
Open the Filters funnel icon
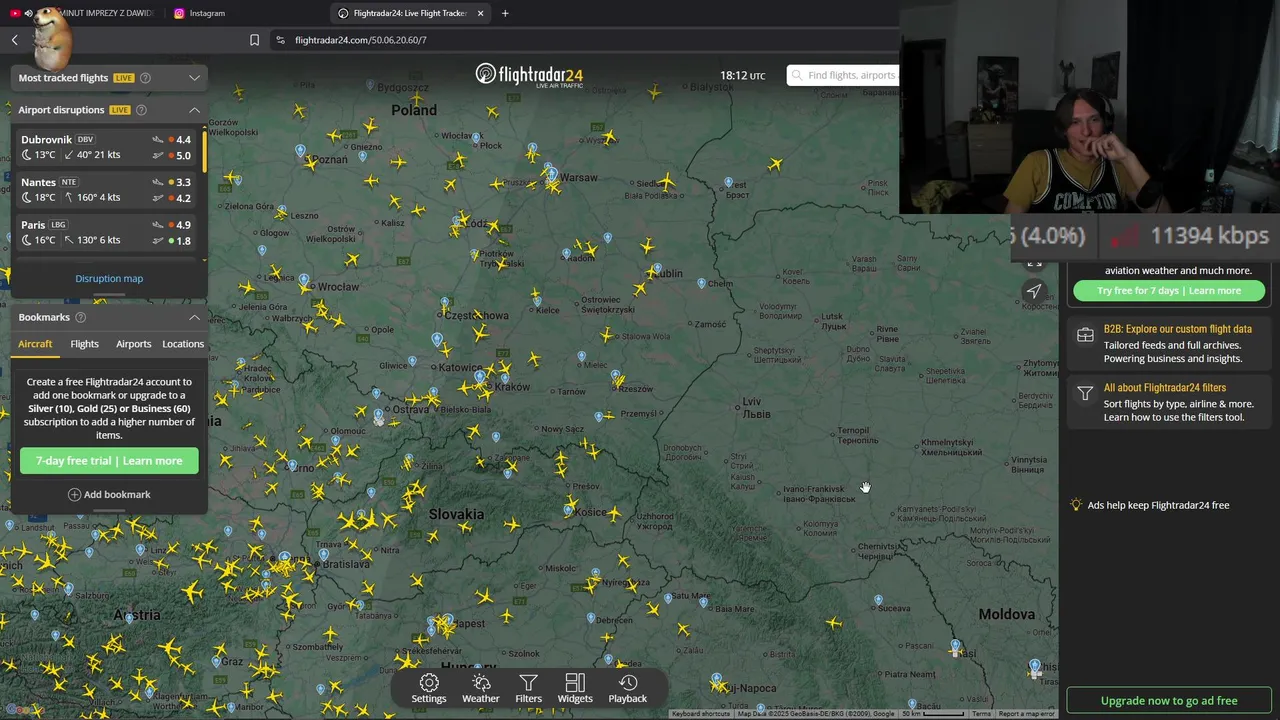pos(528,683)
